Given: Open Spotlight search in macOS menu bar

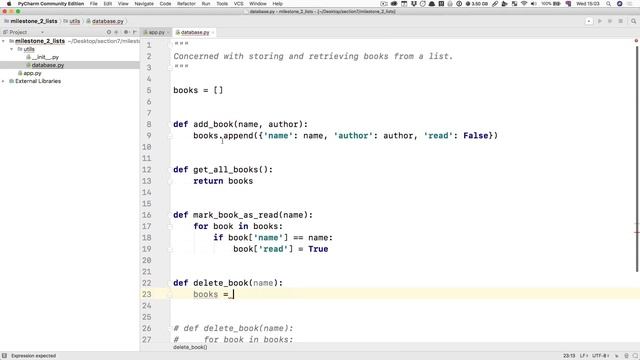Looking at the screenshot, I should point(609,4).
